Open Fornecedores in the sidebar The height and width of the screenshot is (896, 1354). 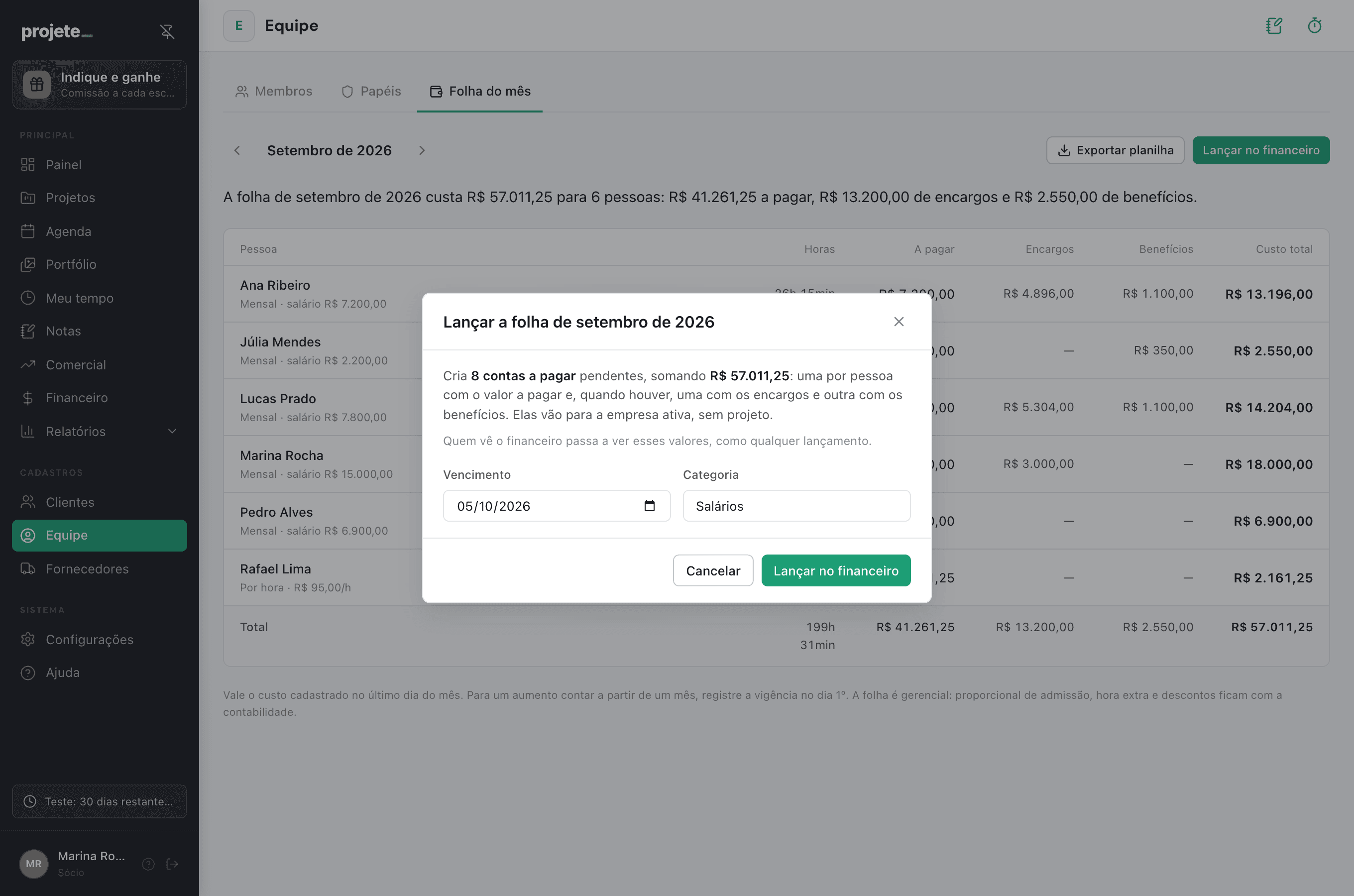click(x=100, y=569)
